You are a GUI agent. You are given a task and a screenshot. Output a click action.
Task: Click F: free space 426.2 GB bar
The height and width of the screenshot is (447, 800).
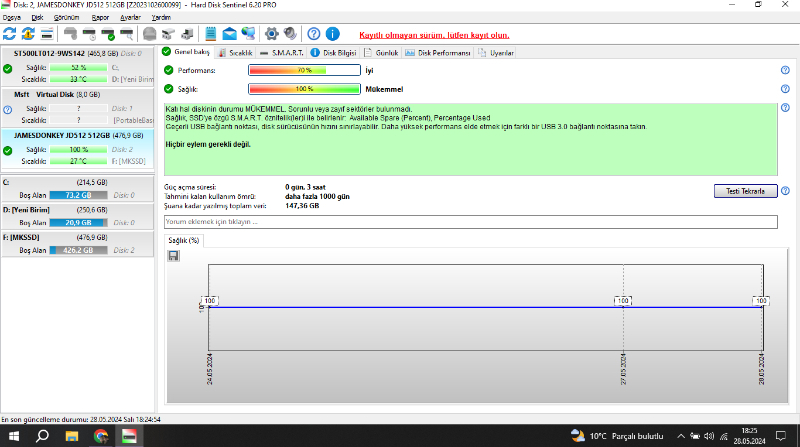click(79, 250)
